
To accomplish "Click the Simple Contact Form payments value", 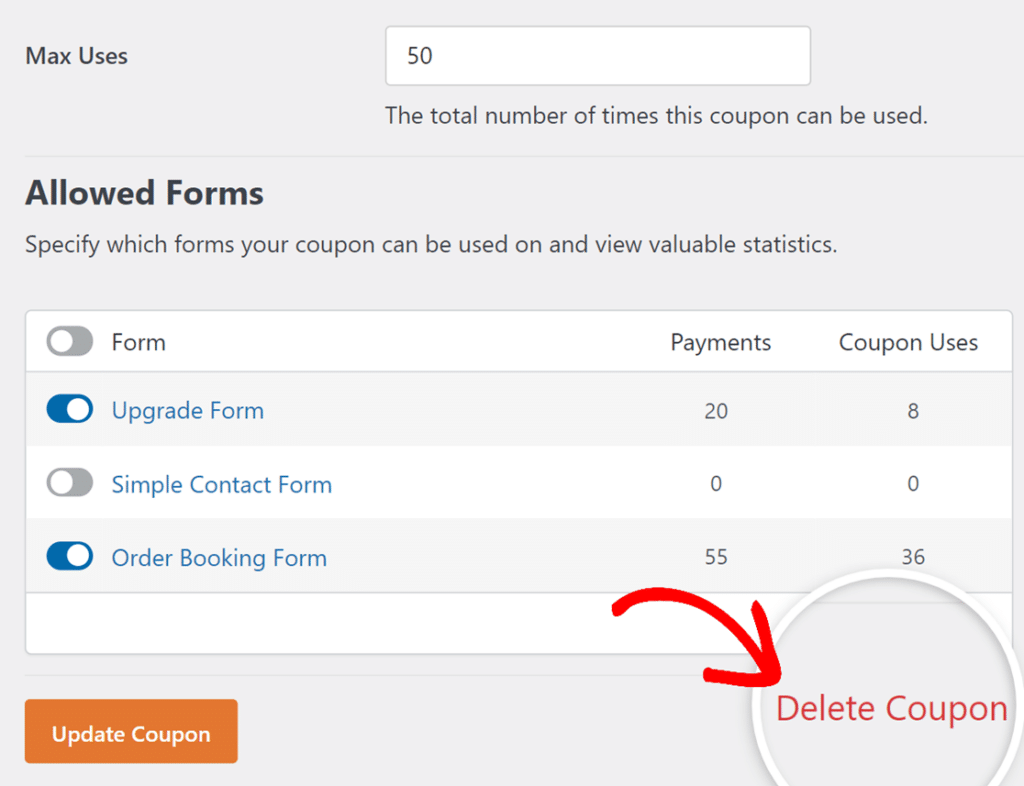I will pyautogui.click(x=716, y=484).
